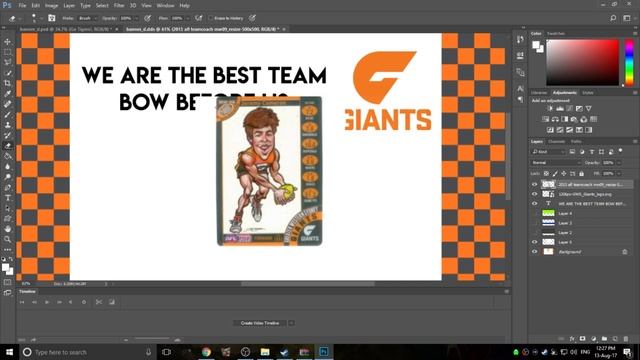Open the layer Opacity dropdown arrow
The height and width of the screenshot is (360, 640).
(619, 162)
